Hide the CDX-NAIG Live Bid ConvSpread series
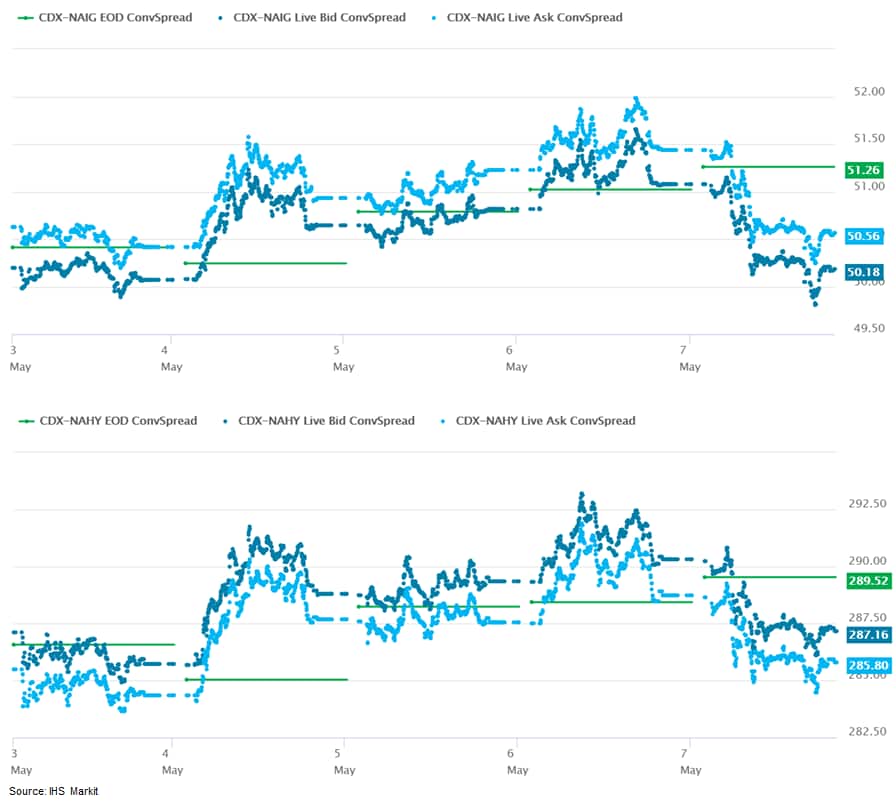This screenshot has width=896, height=804. coord(319,18)
